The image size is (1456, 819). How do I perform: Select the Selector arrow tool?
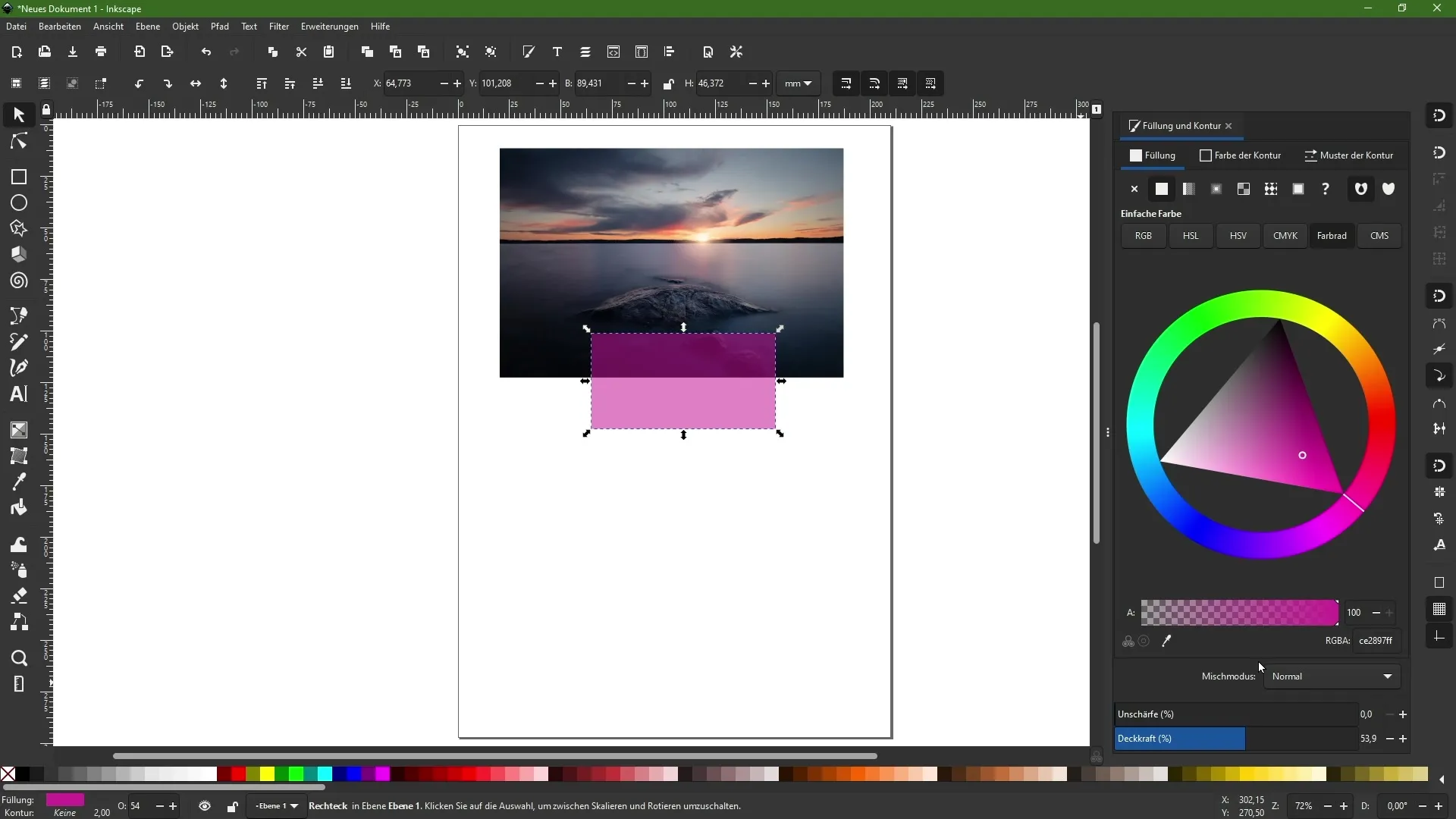pyautogui.click(x=19, y=115)
